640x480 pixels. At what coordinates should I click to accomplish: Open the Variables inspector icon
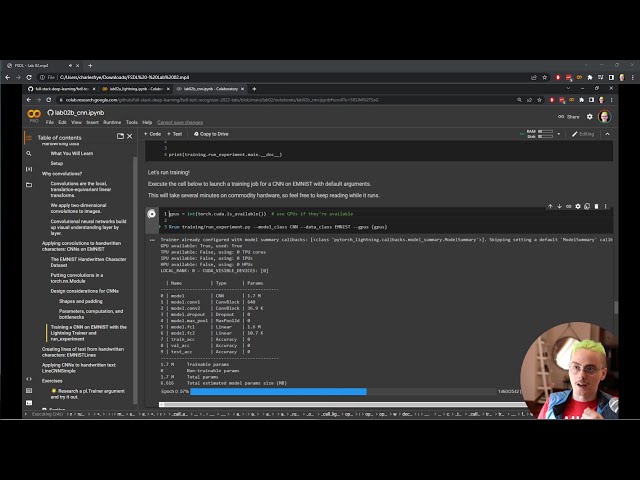coord(29,169)
